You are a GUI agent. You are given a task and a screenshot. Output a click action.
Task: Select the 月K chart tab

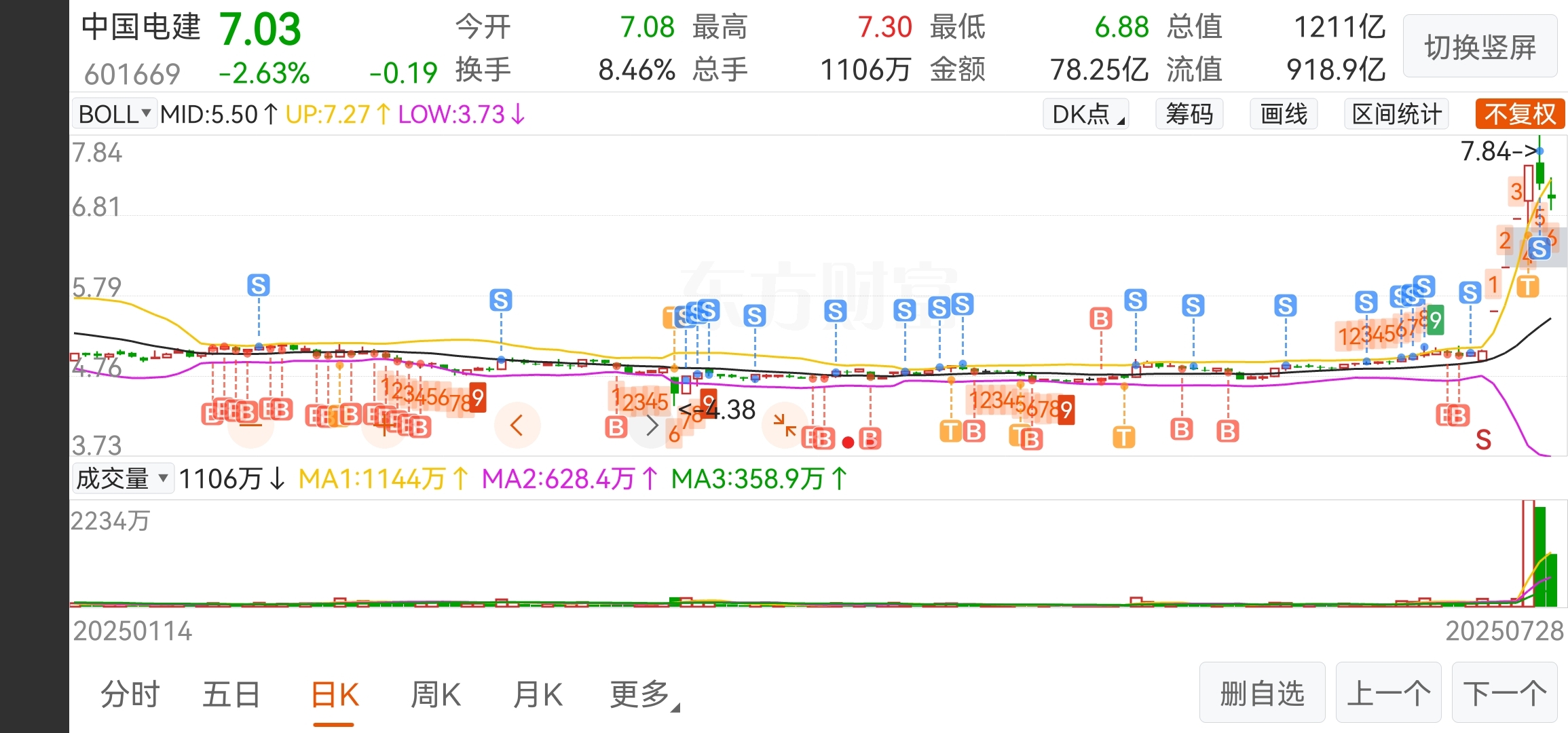pos(538,694)
